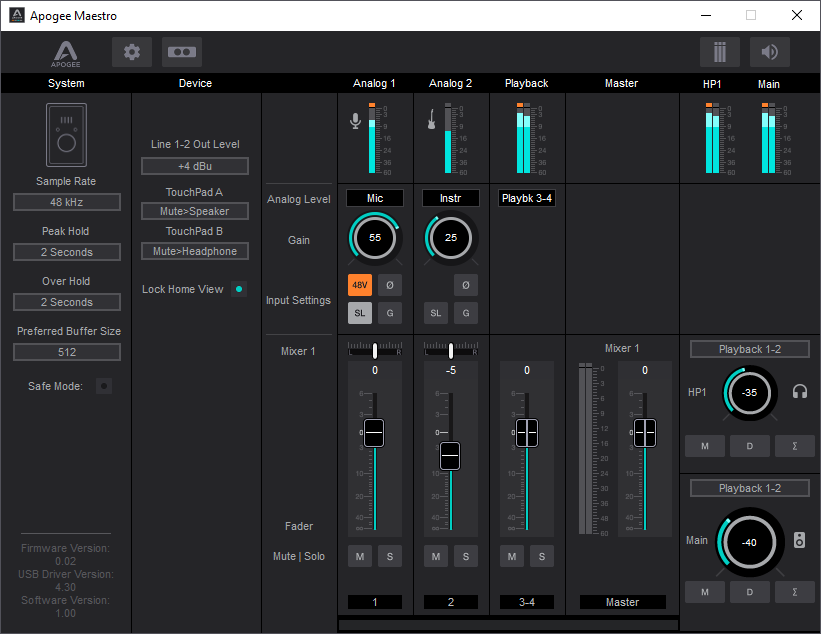This screenshot has width=821, height=634.
Task: Open the Preferred Buffer Size dropdown
Action: [67, 352]
